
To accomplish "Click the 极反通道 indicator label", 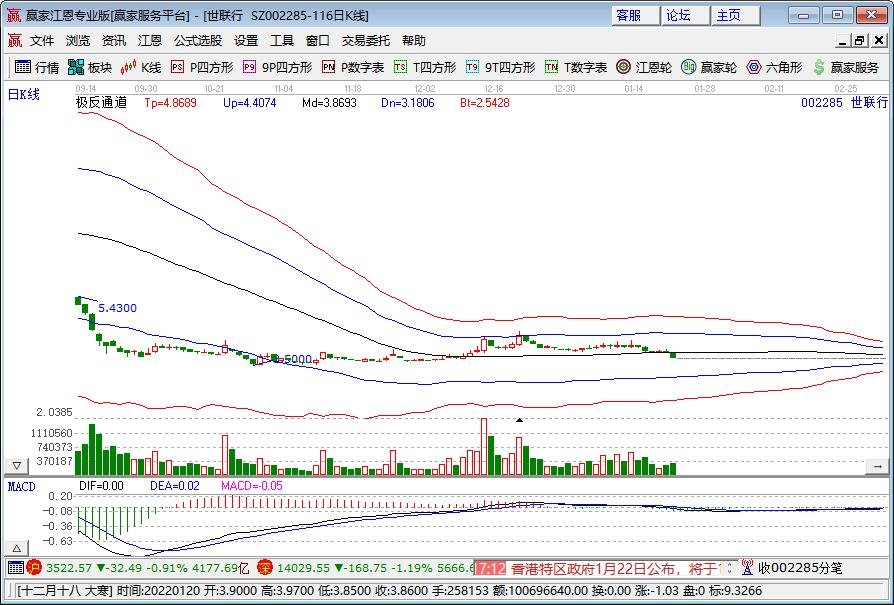I will (101, 103).
